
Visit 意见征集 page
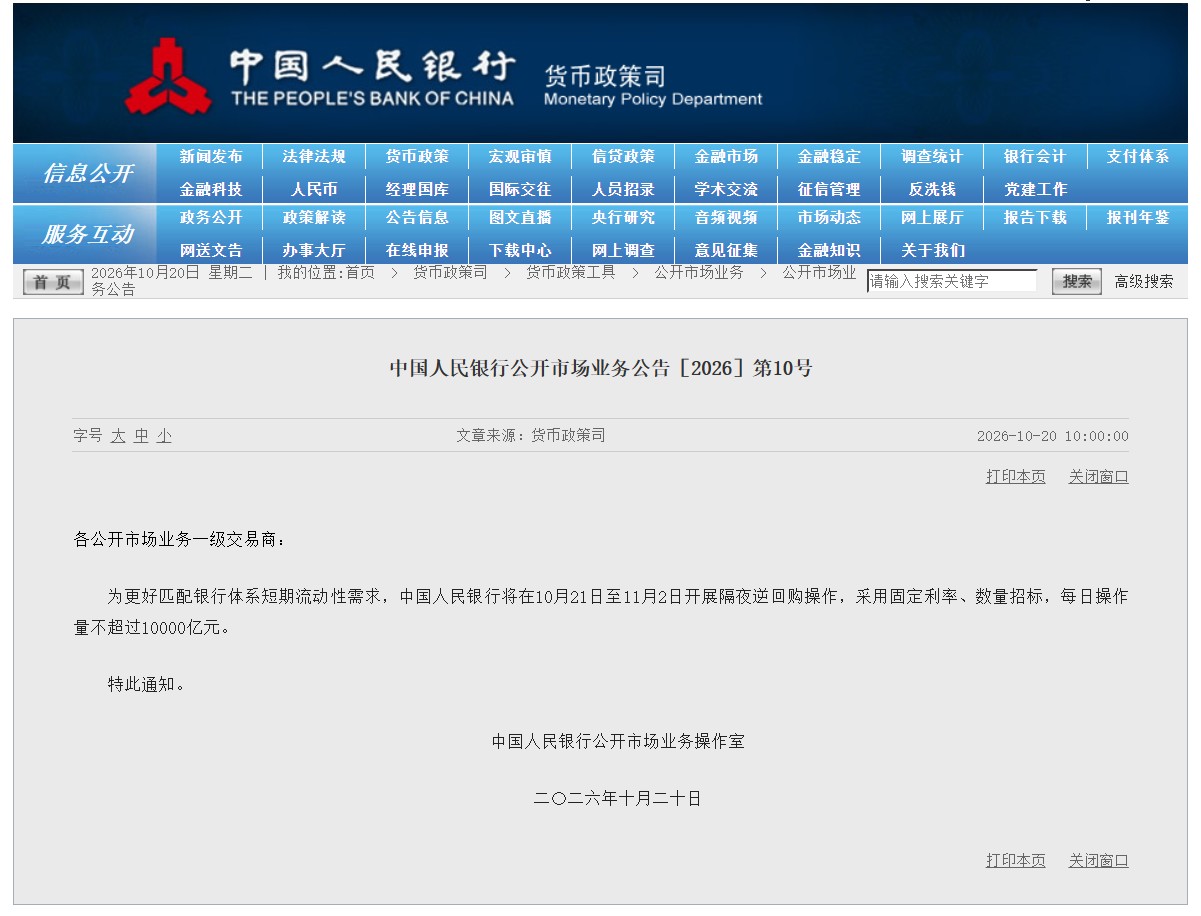point(726,250)
